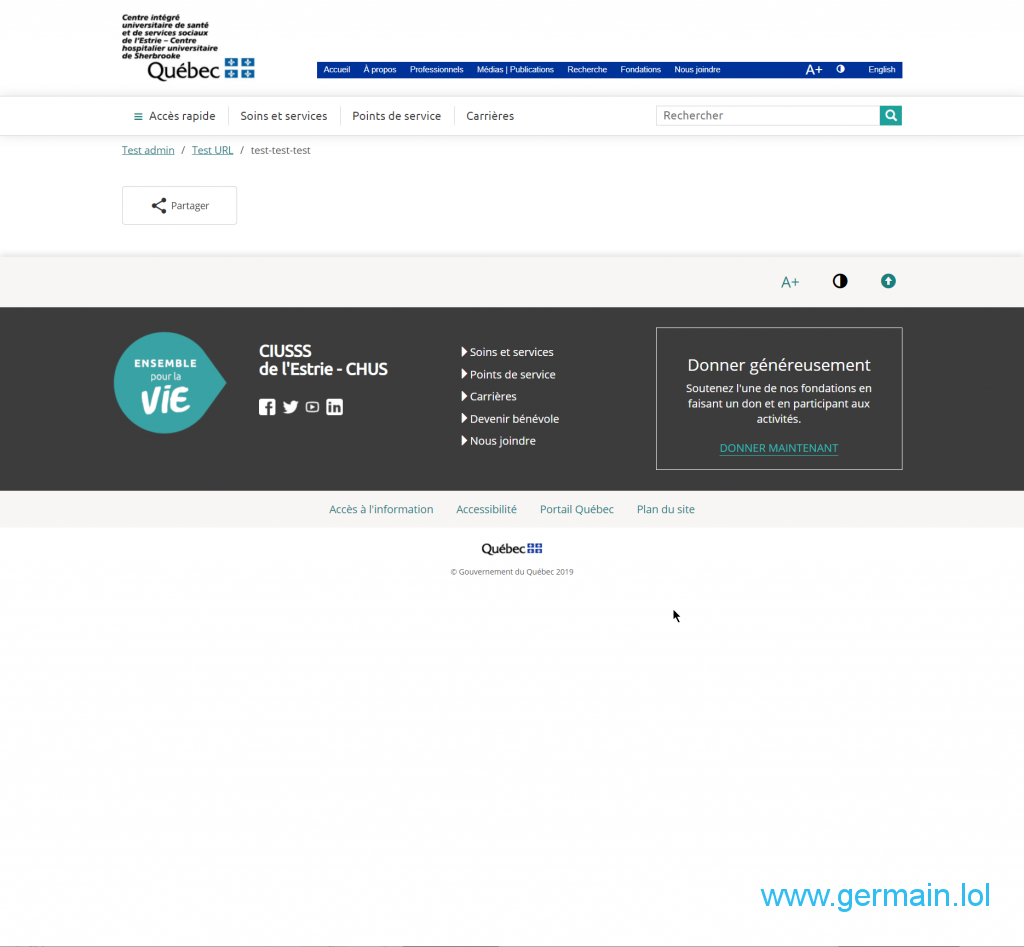
Task: Click the back-to-top arrow icon
Action: tap(888, 281)
